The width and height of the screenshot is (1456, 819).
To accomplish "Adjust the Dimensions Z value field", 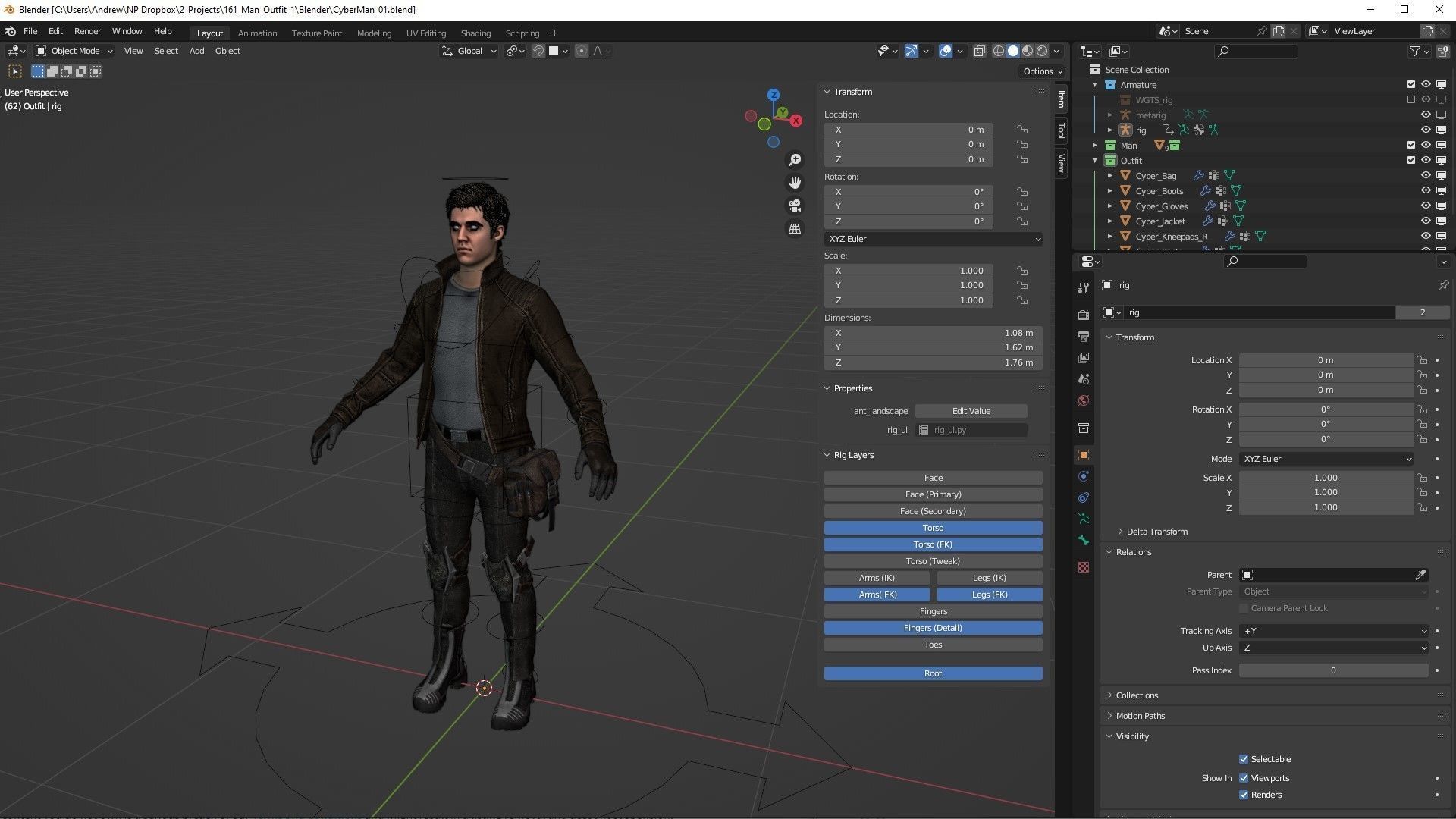I will pos(933,362).
